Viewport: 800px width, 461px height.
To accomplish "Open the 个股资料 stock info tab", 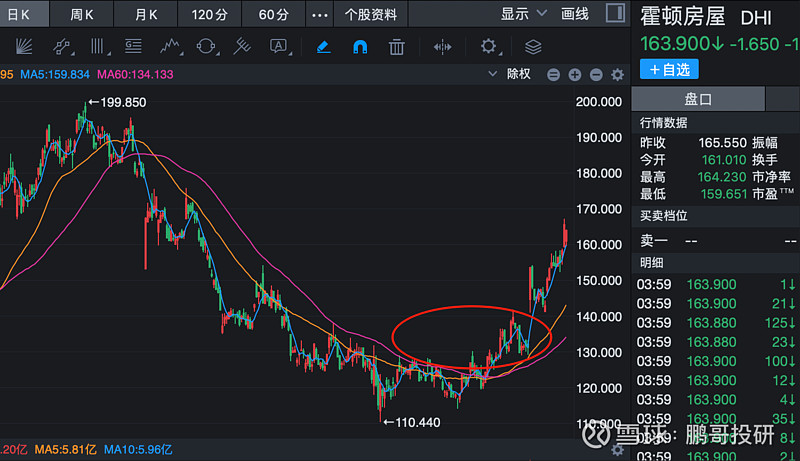I will [370, 14].
